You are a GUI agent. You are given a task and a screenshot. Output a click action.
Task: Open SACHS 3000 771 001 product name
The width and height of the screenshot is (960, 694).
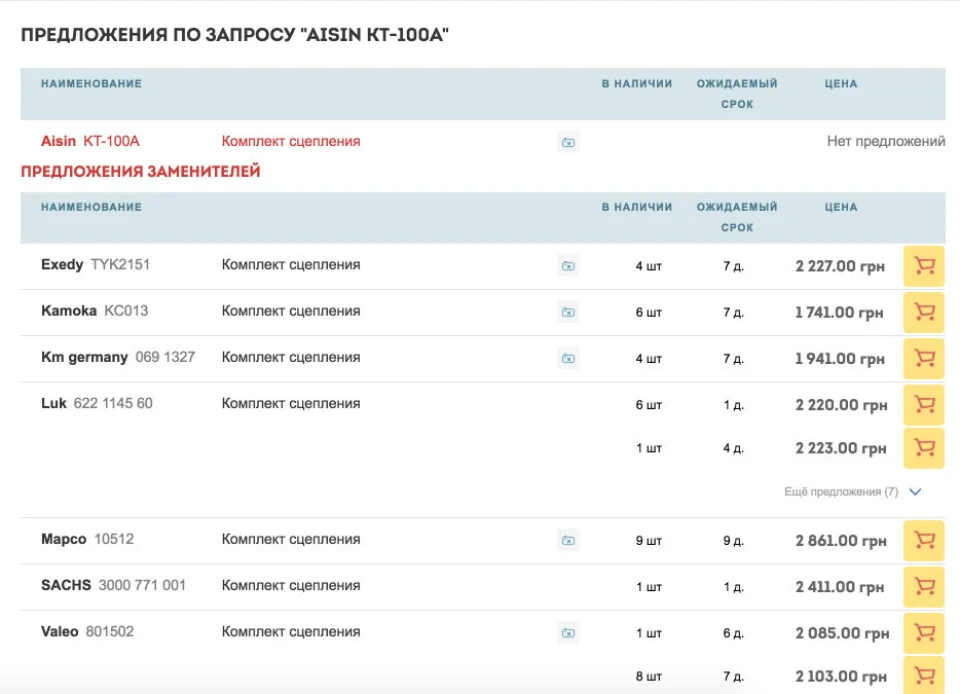click(x=113, y=585)
